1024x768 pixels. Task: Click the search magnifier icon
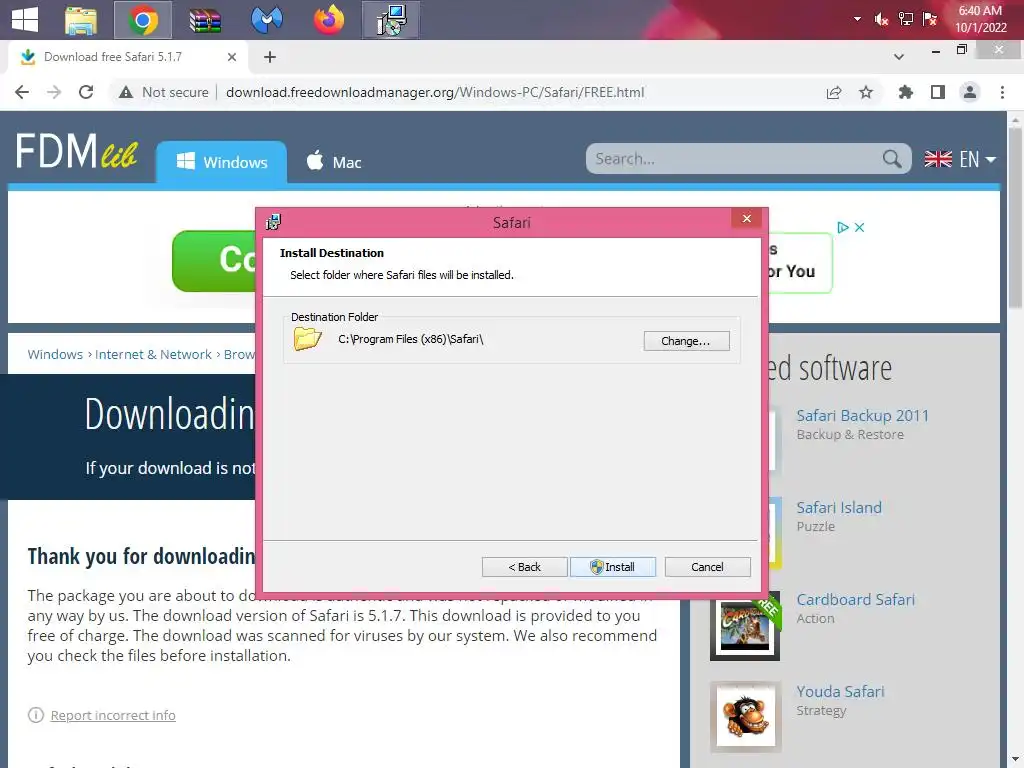[892, 159]
